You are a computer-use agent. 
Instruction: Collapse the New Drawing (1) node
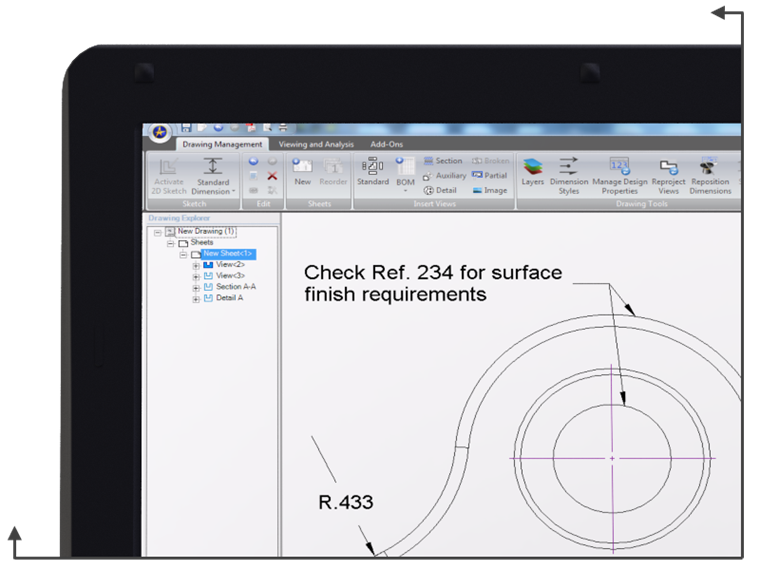tap(157, 233)
